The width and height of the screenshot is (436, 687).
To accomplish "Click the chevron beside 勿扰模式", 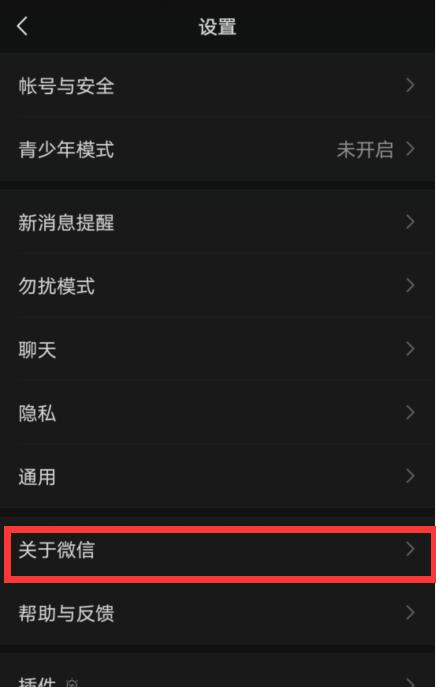I will click(x=410, y=286).
